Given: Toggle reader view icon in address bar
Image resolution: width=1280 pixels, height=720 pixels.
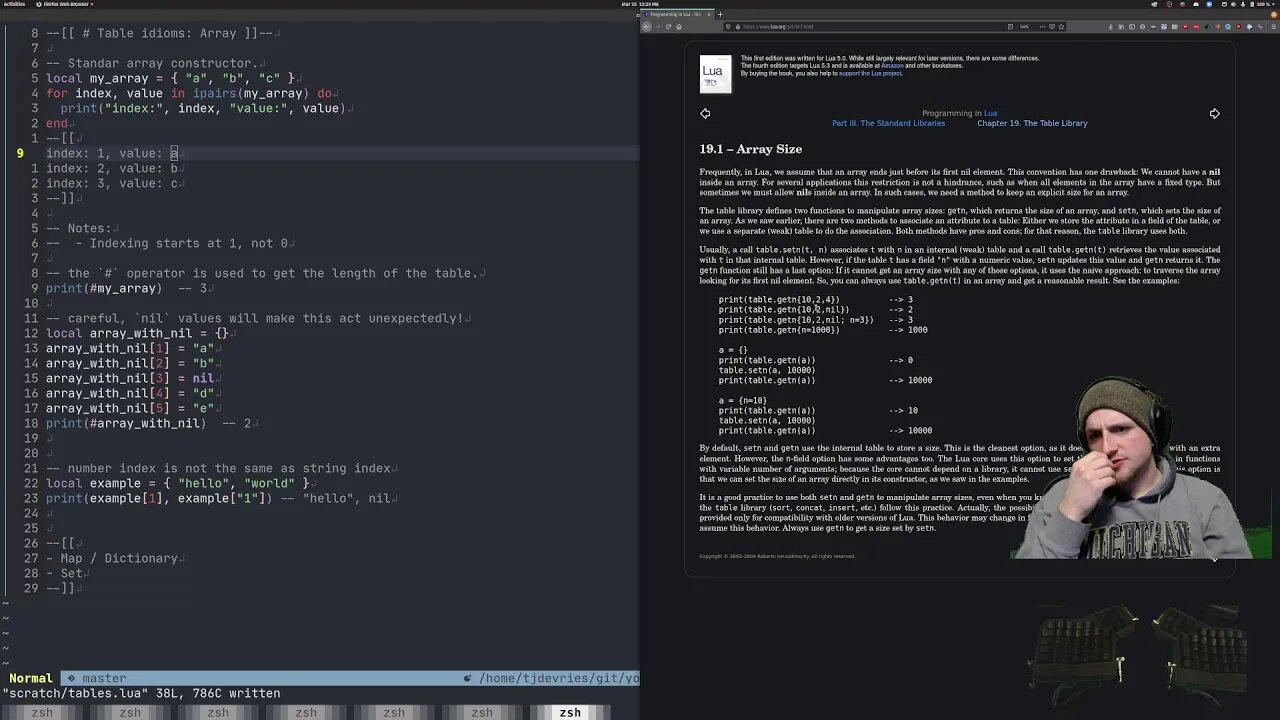Looking at the screenshot, I should 1009,26.
